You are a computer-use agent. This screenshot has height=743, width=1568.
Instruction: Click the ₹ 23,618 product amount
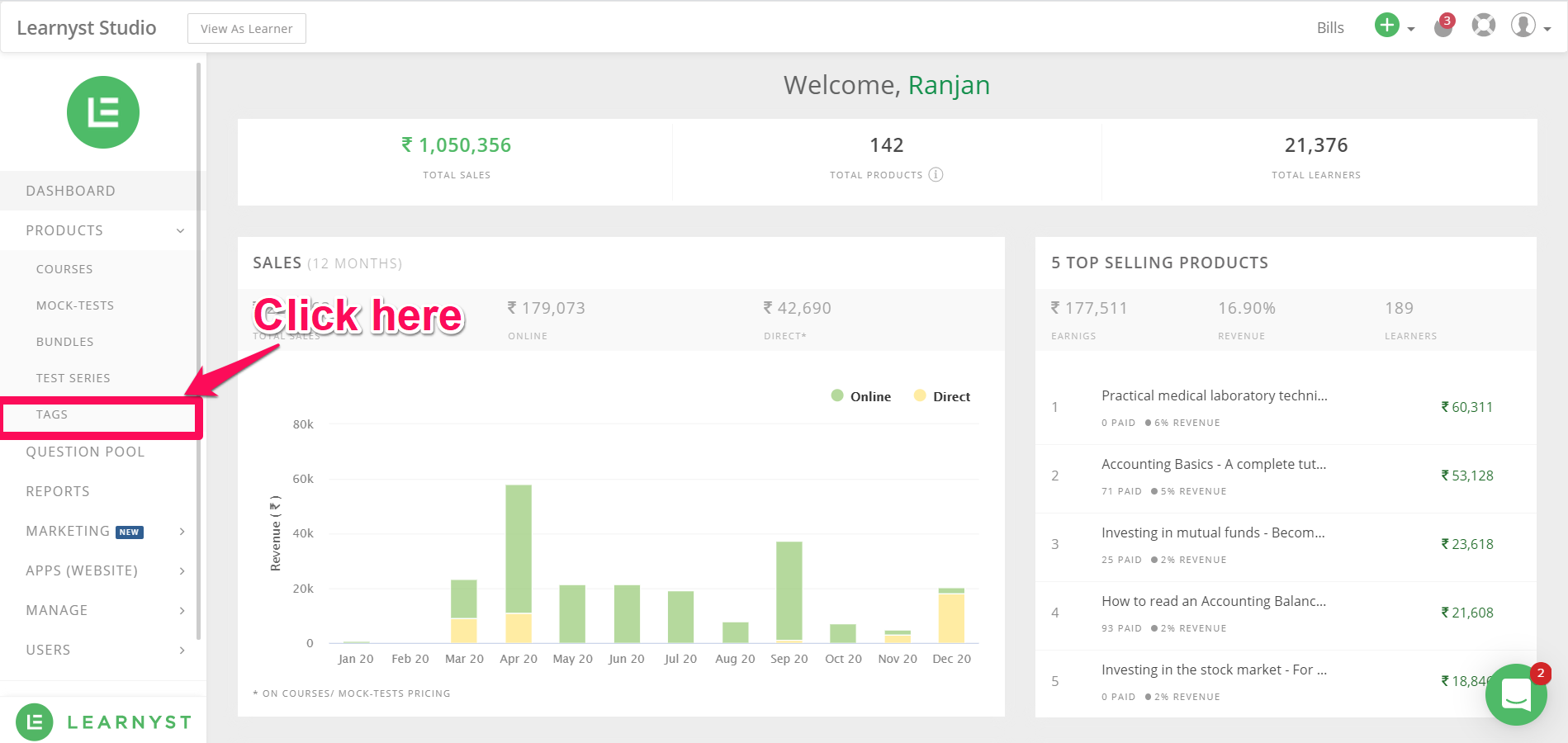coord(1467,544)
